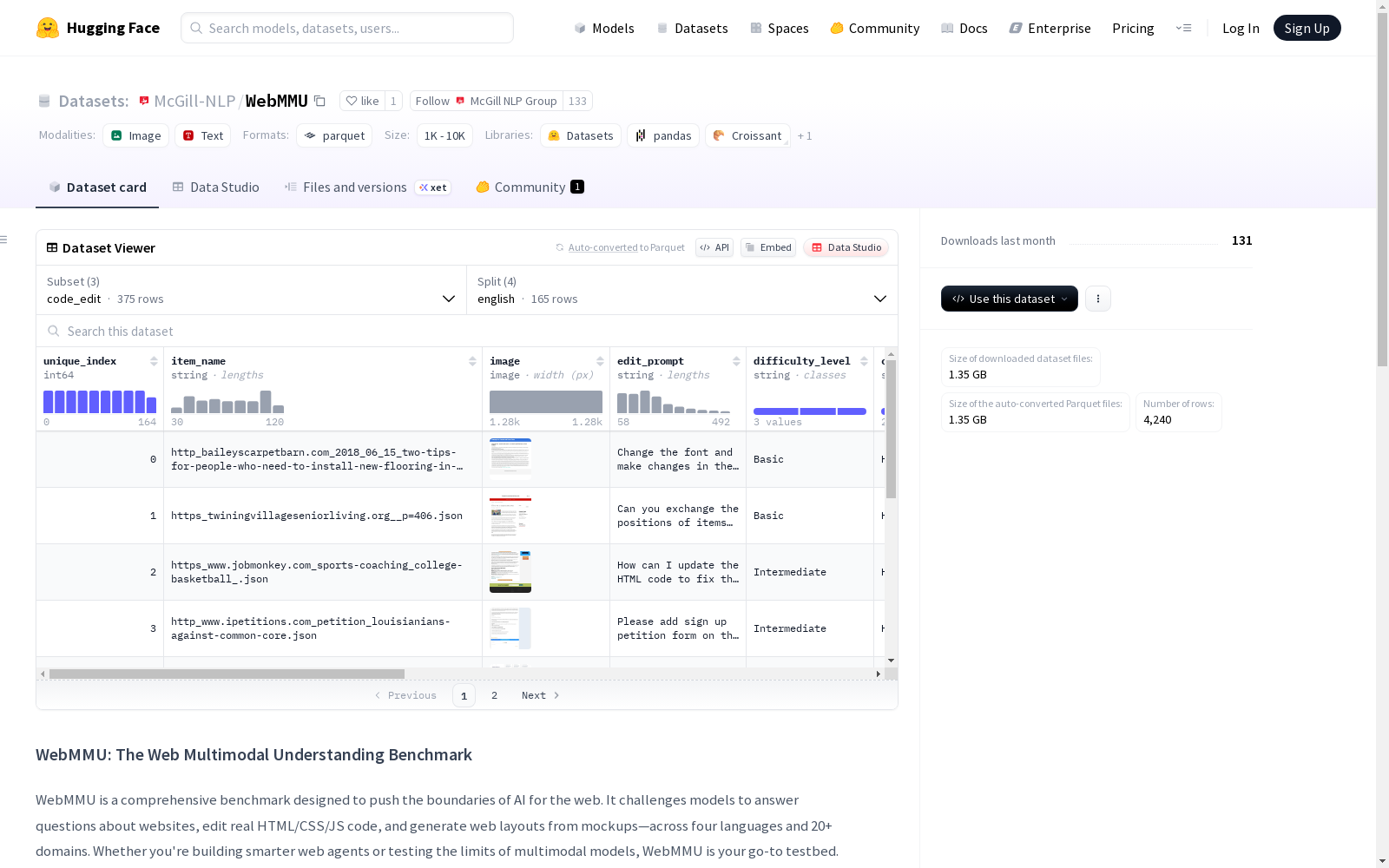
Task: Open the Data Studio button in the viewer
Action: 846,247
